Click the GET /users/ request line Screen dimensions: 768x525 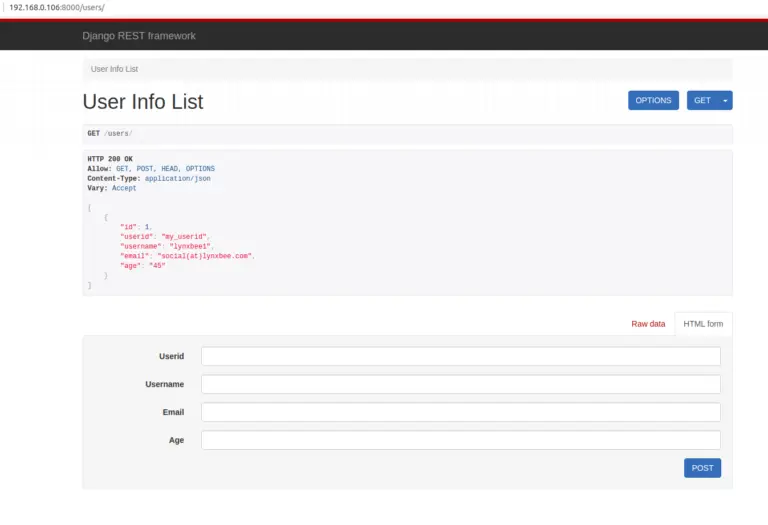coord(110,133)
